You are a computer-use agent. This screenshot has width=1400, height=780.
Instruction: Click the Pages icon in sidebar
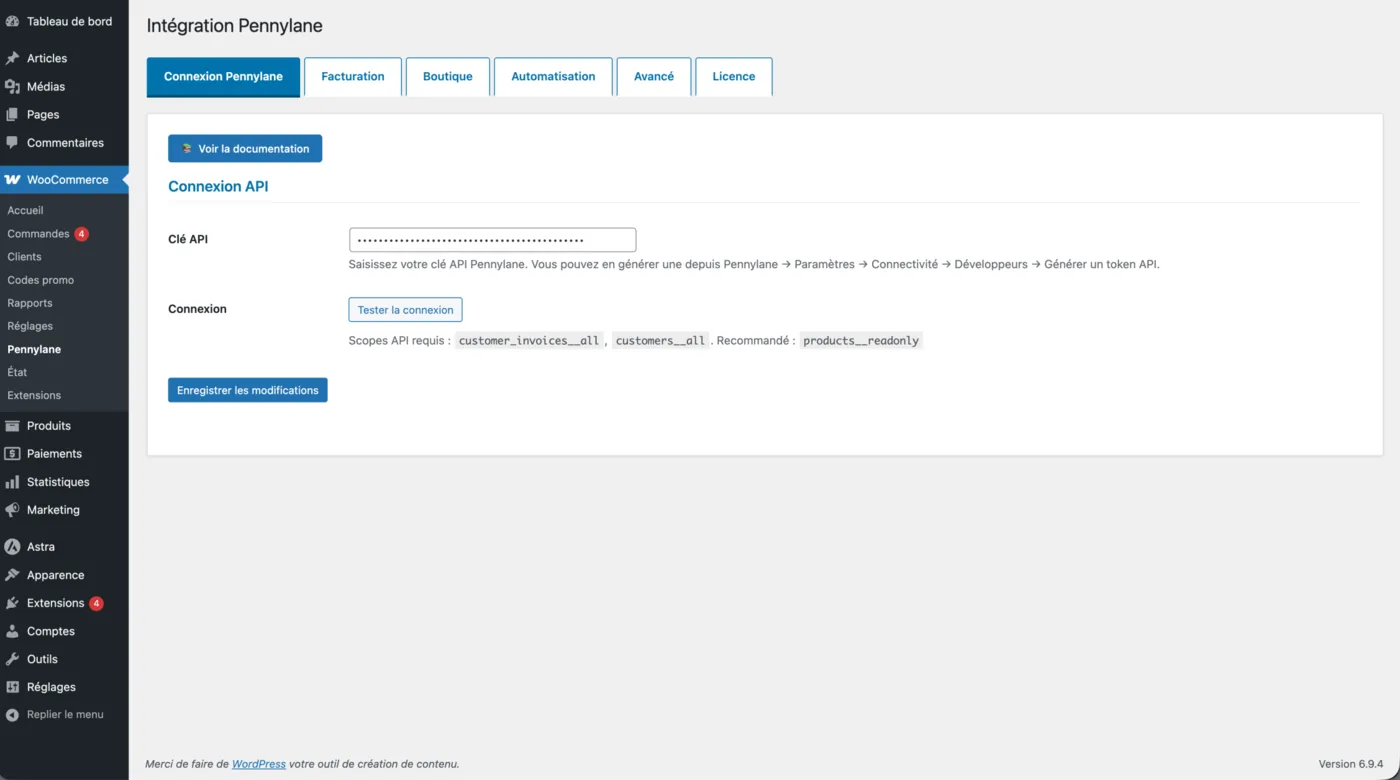click(x=12, y=114)
